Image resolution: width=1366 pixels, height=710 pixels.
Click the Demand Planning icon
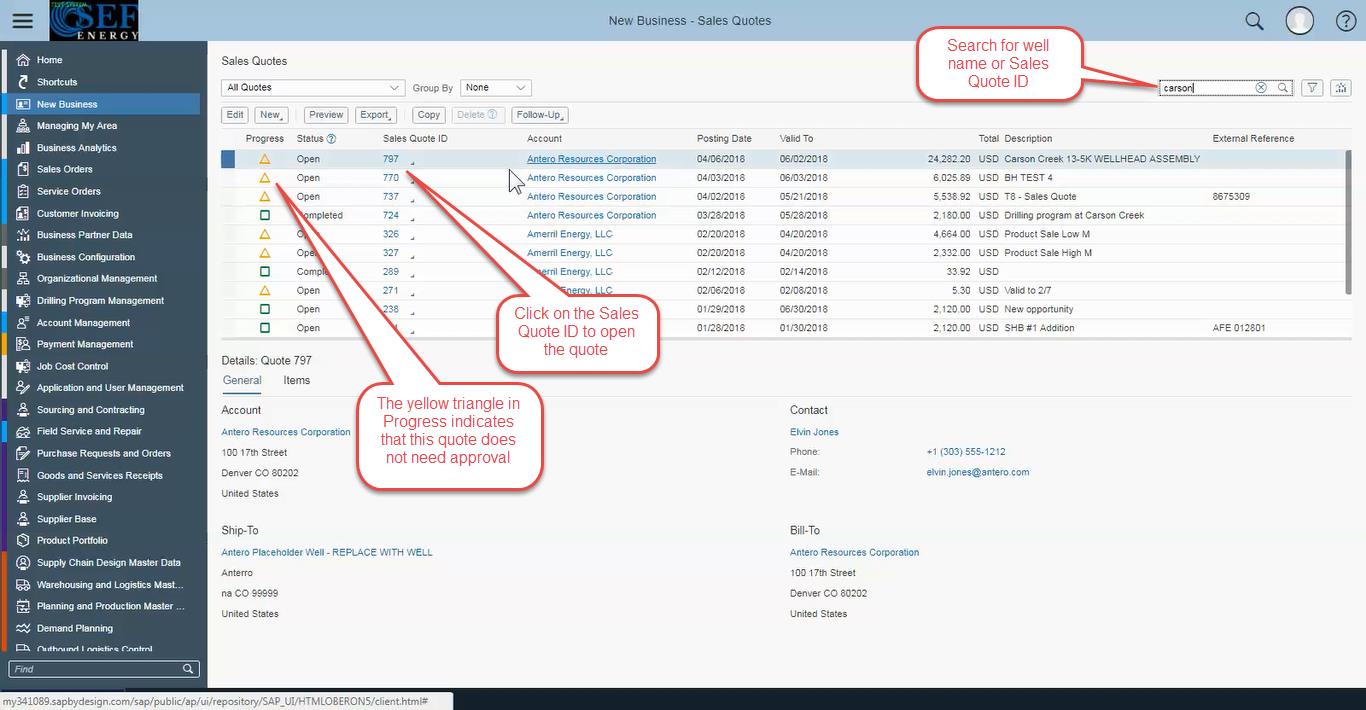click(x=23, y=628)
